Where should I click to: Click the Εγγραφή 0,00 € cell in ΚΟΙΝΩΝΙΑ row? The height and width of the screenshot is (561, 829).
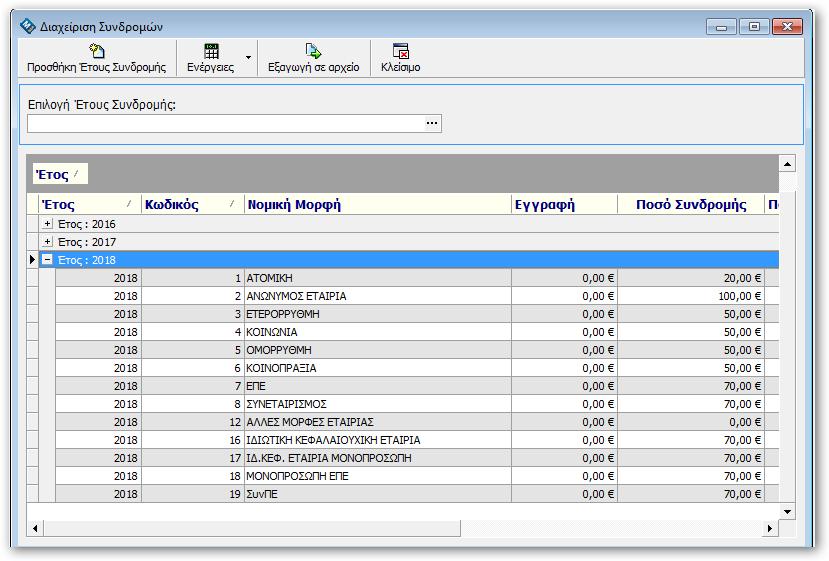[564, 332]
